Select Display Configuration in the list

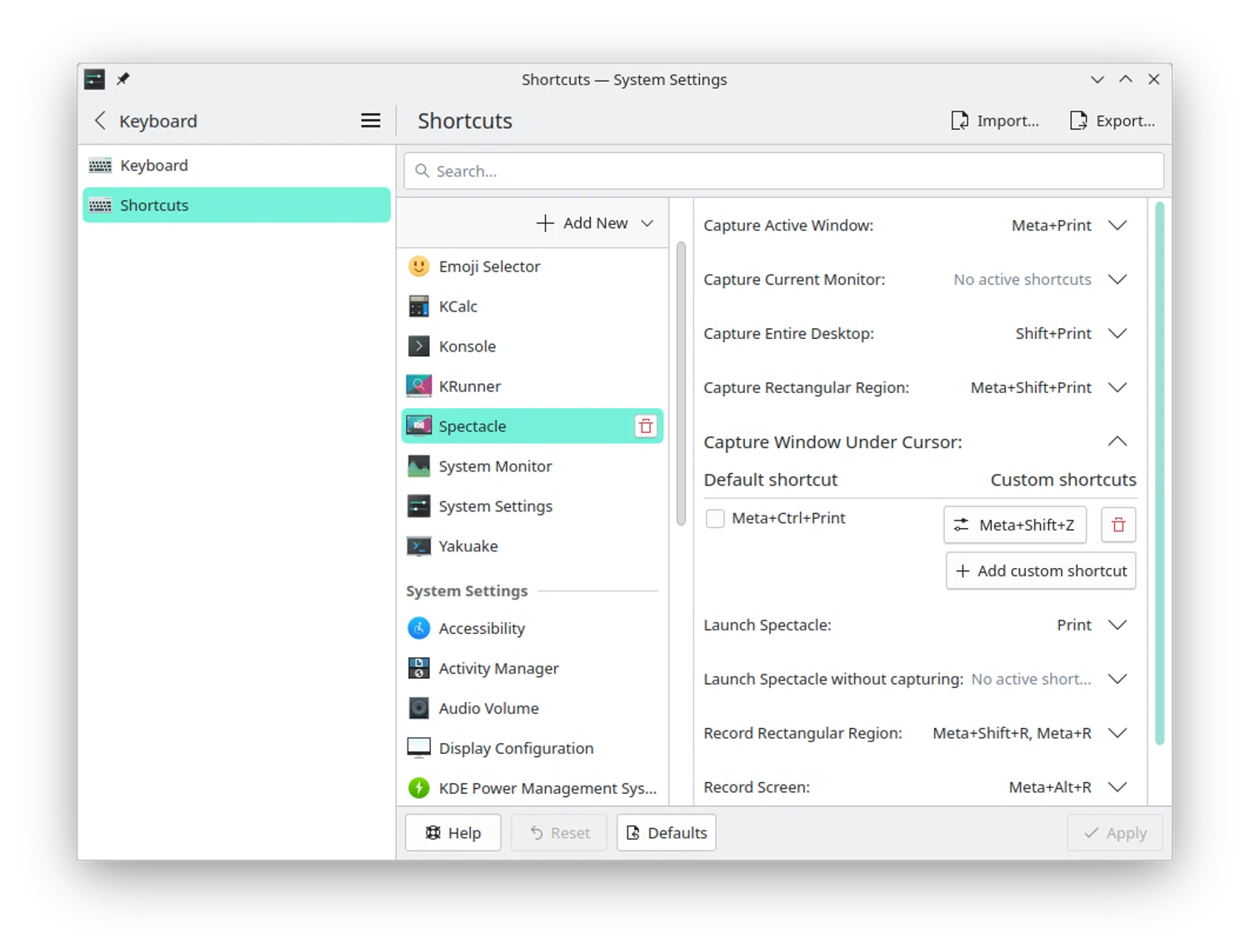coord(532,748)
